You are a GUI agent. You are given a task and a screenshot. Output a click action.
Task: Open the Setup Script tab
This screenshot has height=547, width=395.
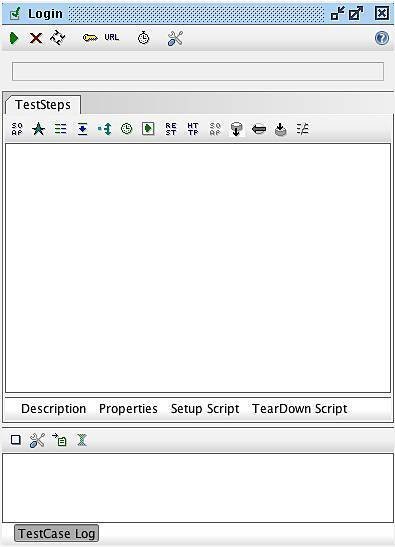tap(205, 409)
